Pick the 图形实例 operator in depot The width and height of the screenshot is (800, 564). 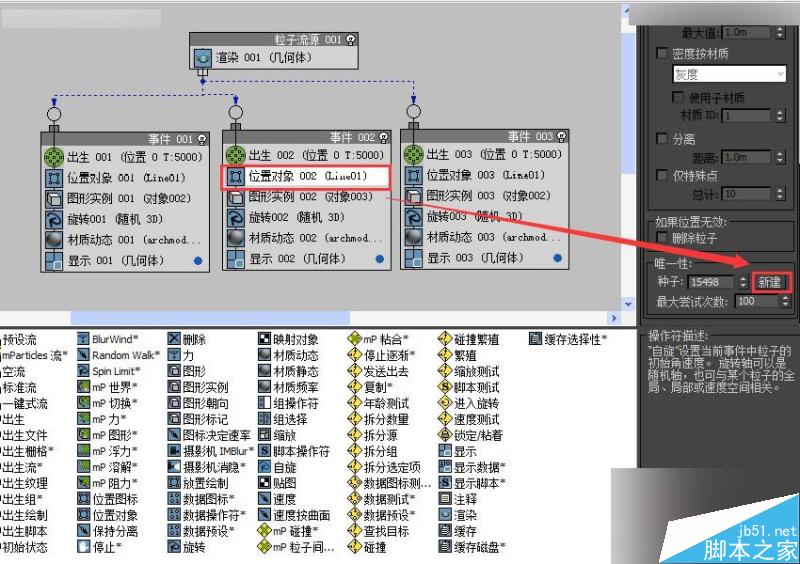tap(198, 387)
